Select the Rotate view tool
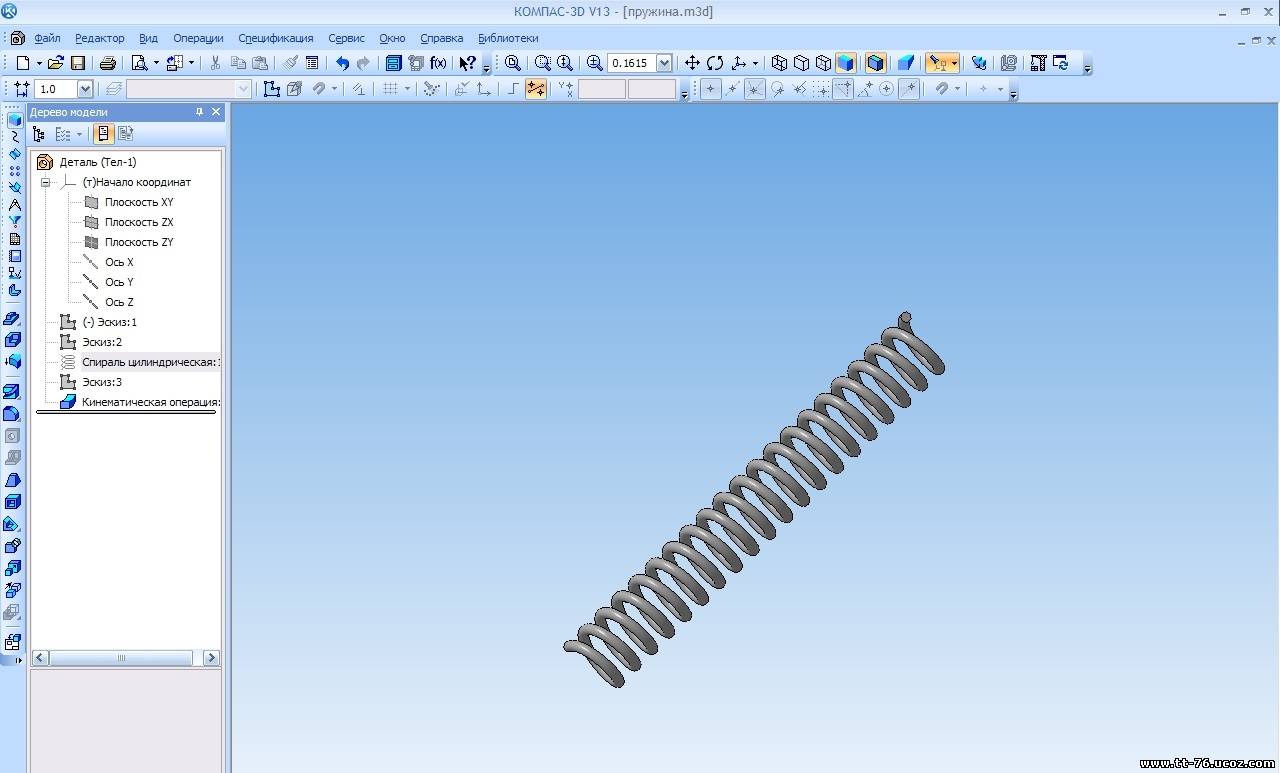The width and height of the screenshot is (1280, 773). (715, 63)
